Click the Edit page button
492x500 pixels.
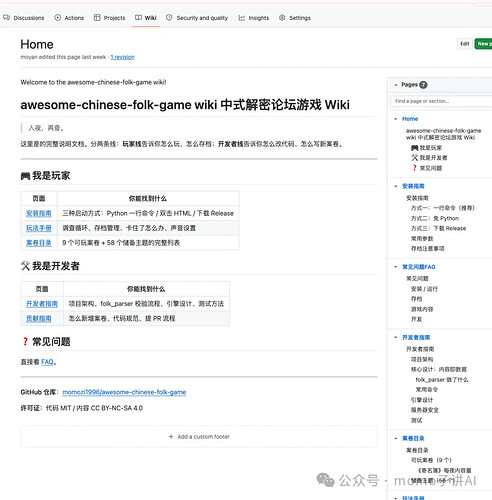click(x=465, y=44)
